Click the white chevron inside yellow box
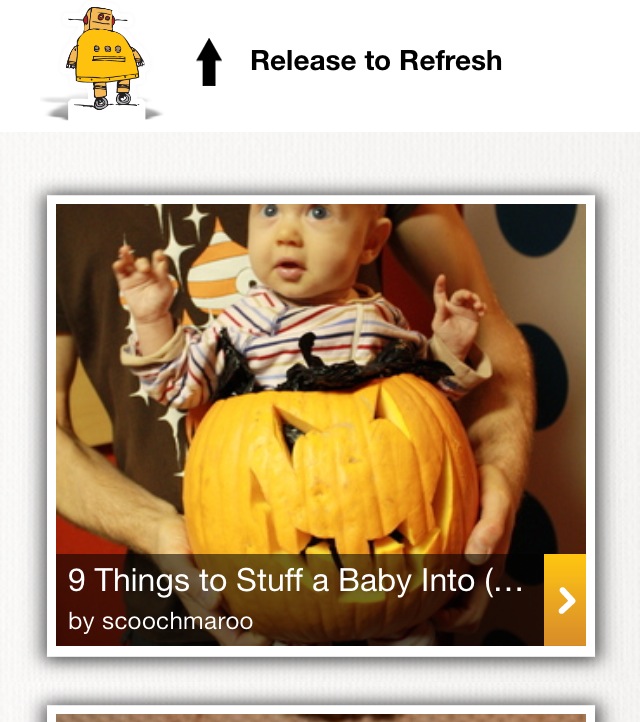This screenshot has height=722, width=640. [567, 600]
